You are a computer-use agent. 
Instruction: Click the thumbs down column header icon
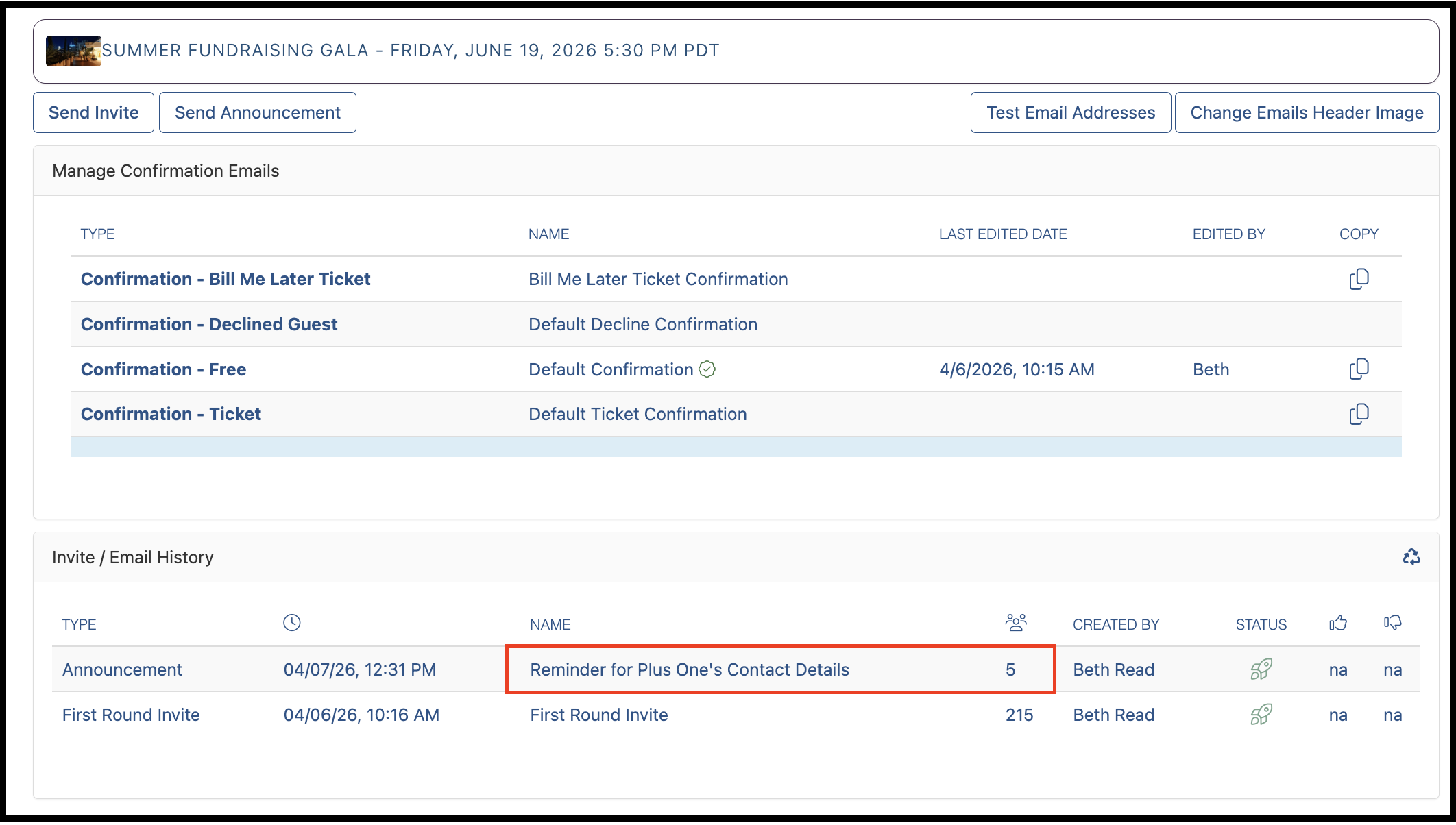pos(1392,623)
